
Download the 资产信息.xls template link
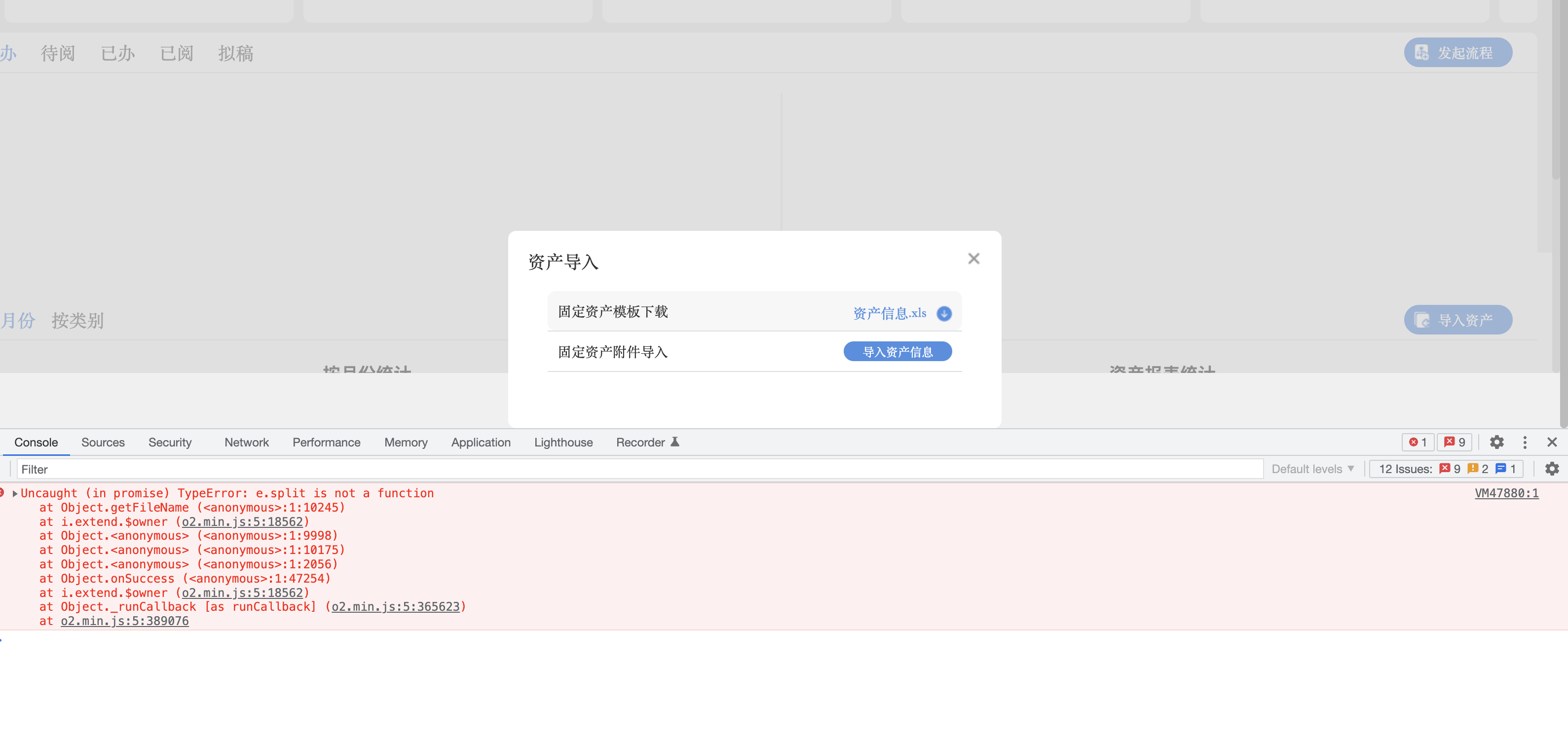(x=889, y=313)
